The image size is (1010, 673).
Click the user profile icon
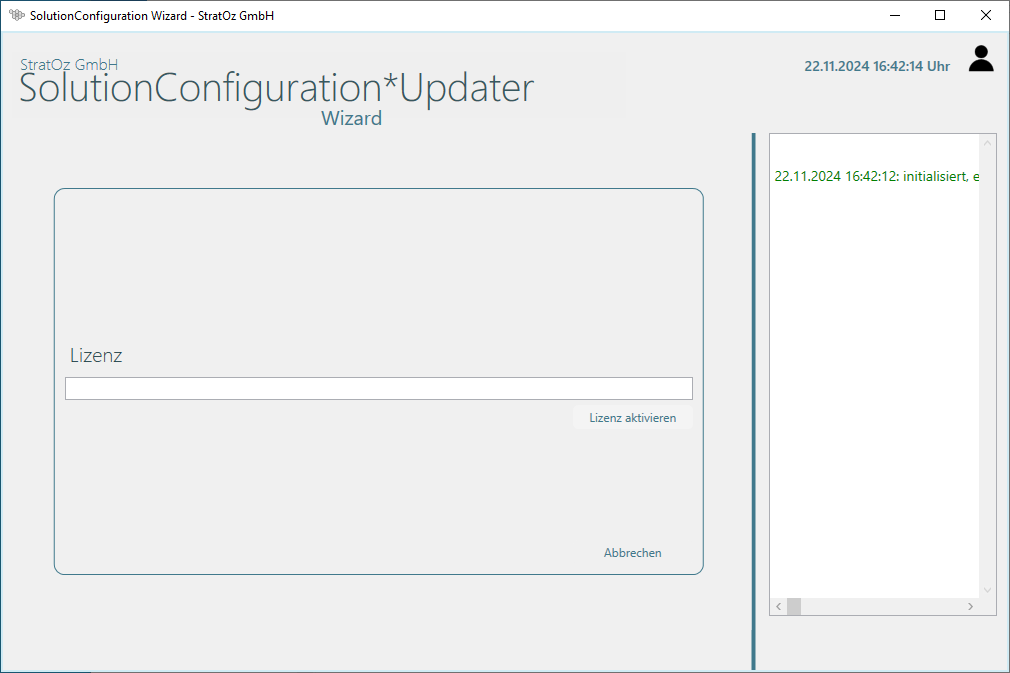(x=981, y=59)
